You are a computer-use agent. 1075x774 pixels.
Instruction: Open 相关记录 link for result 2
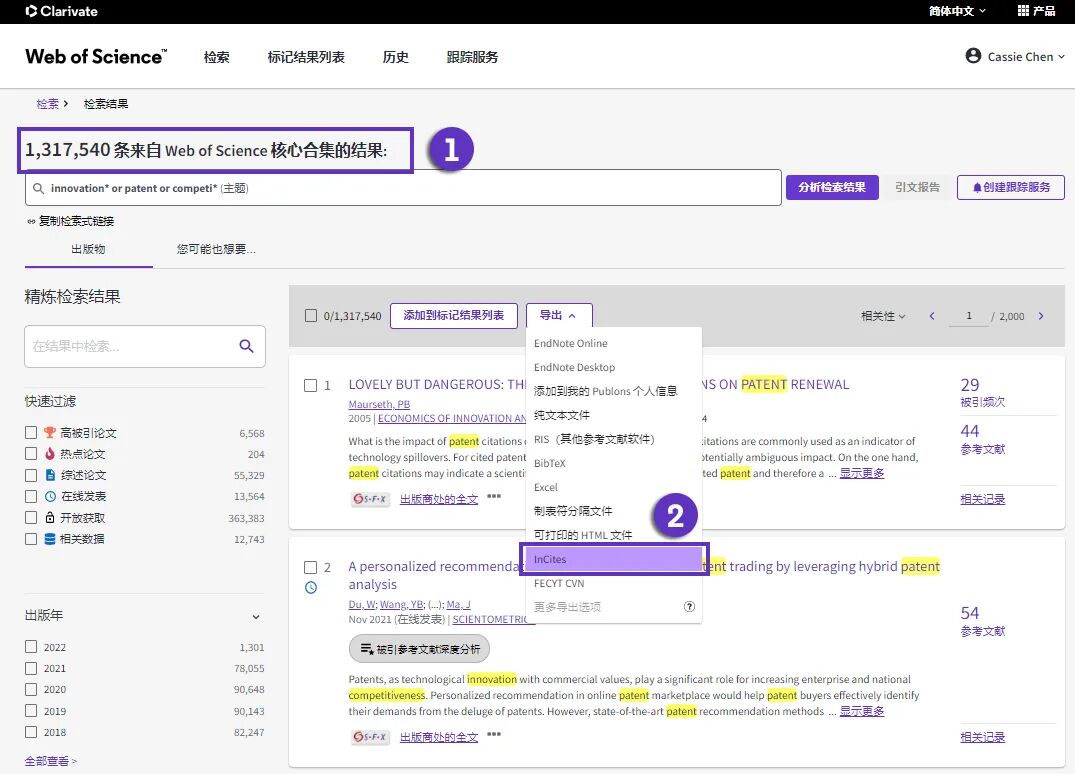coord(982,737)
